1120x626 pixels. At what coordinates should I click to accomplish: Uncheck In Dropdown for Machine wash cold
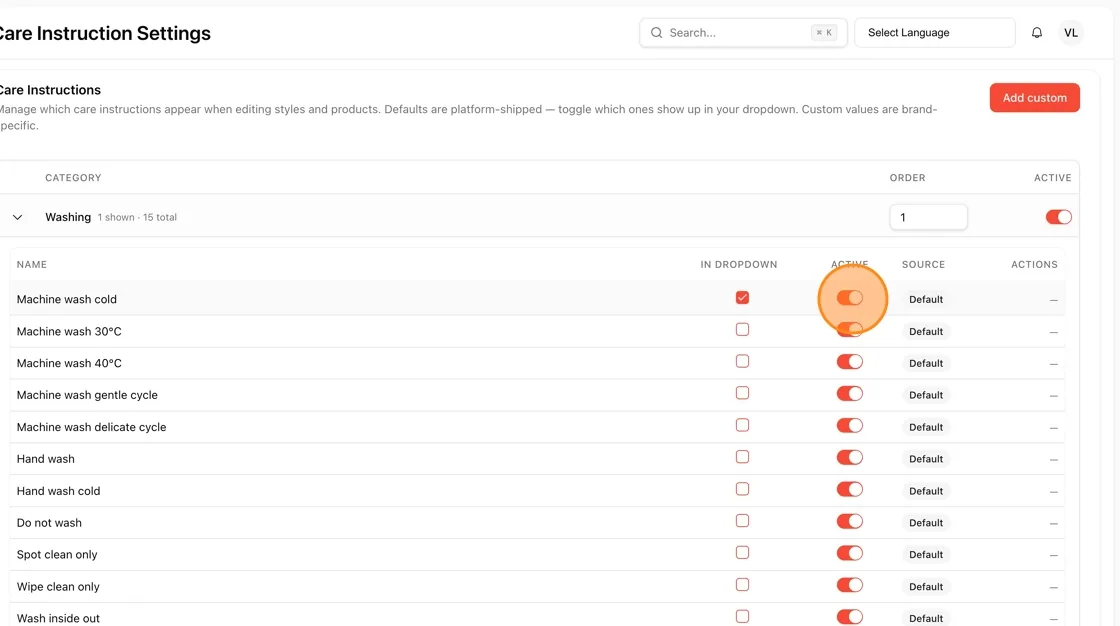[x=742, y=297]
